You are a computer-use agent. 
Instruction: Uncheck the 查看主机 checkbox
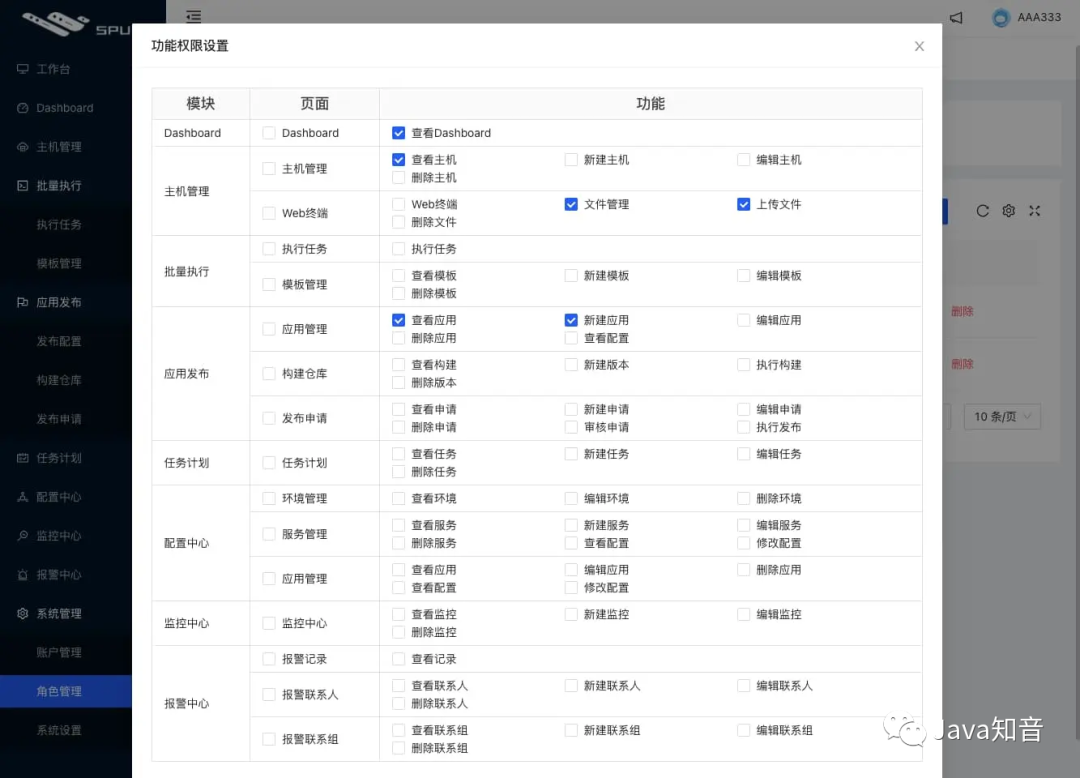point(398,160)
